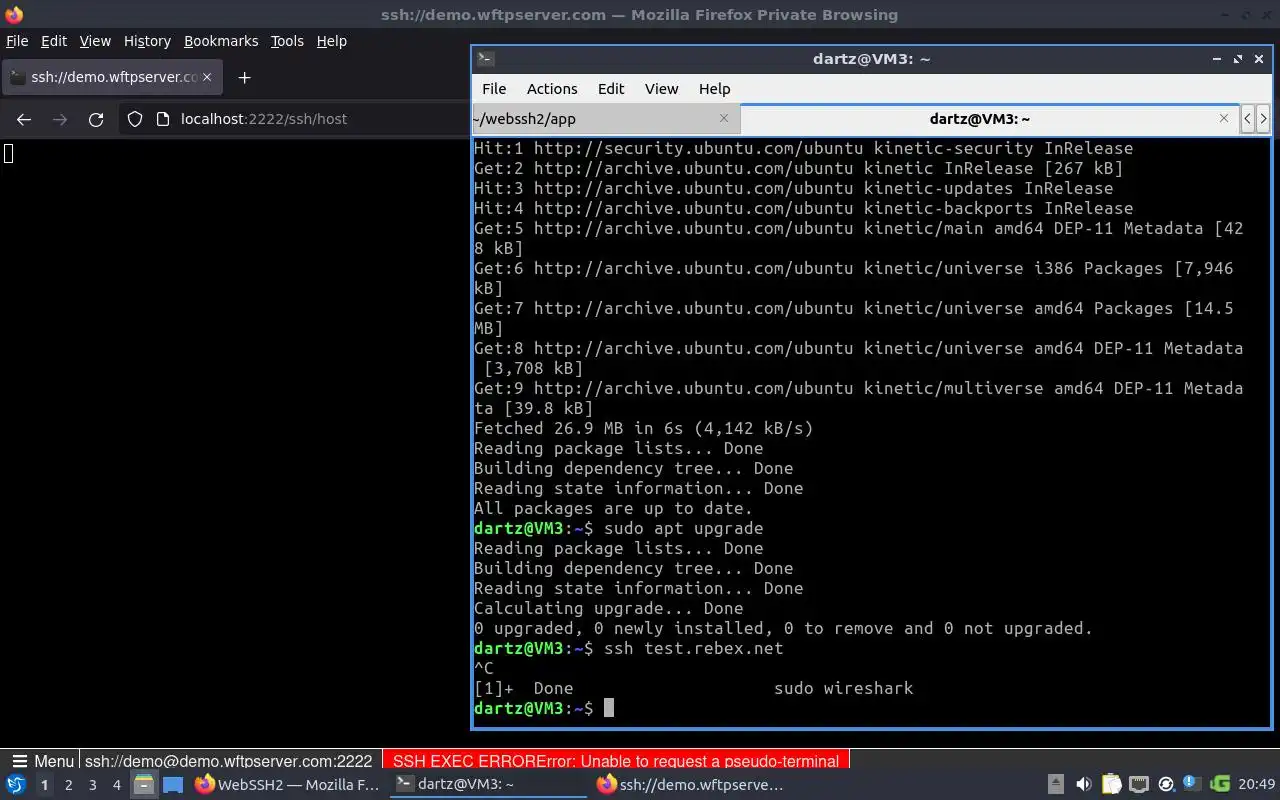This screenshot has height=800, width=1280.
Task: Click the green G tray icon
Action: point(1220,785)
